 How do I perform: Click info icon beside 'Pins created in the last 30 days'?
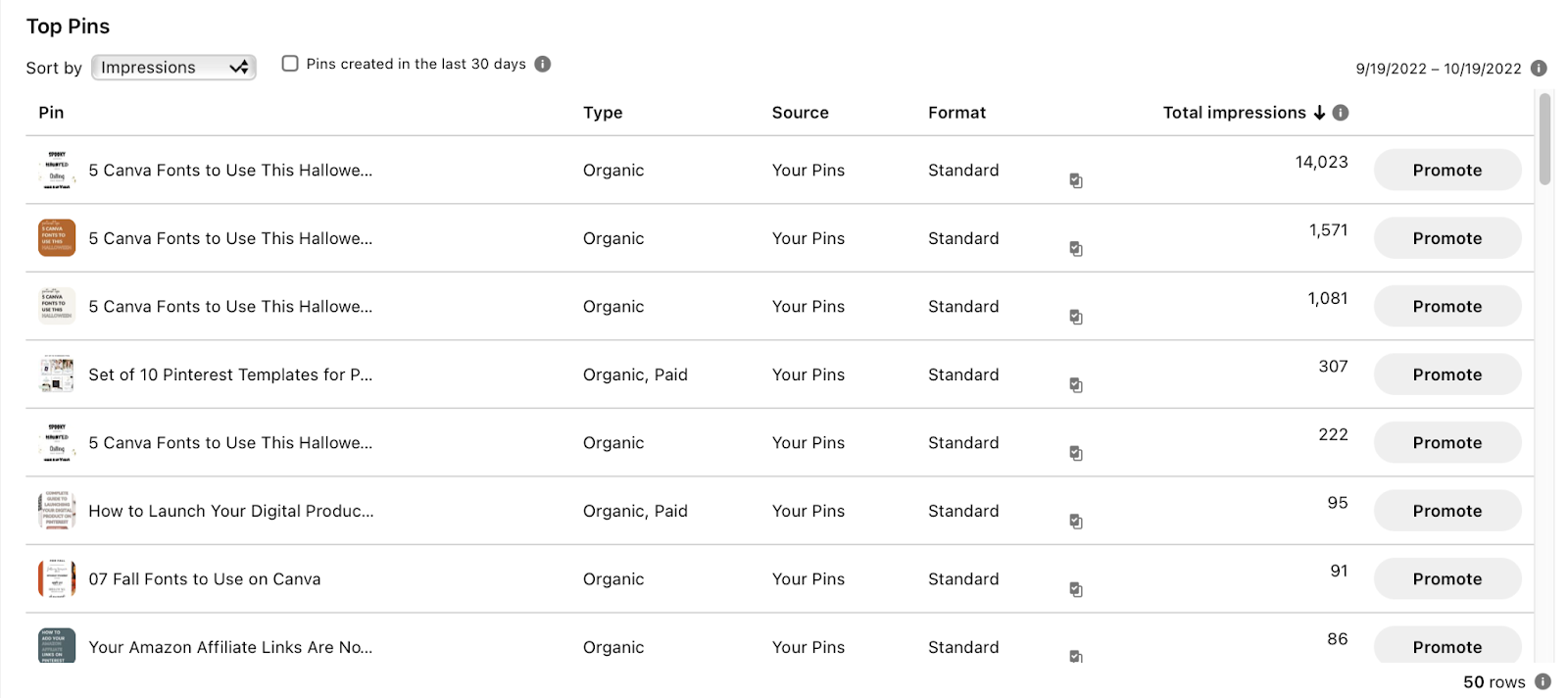click(x=543, y=64)
